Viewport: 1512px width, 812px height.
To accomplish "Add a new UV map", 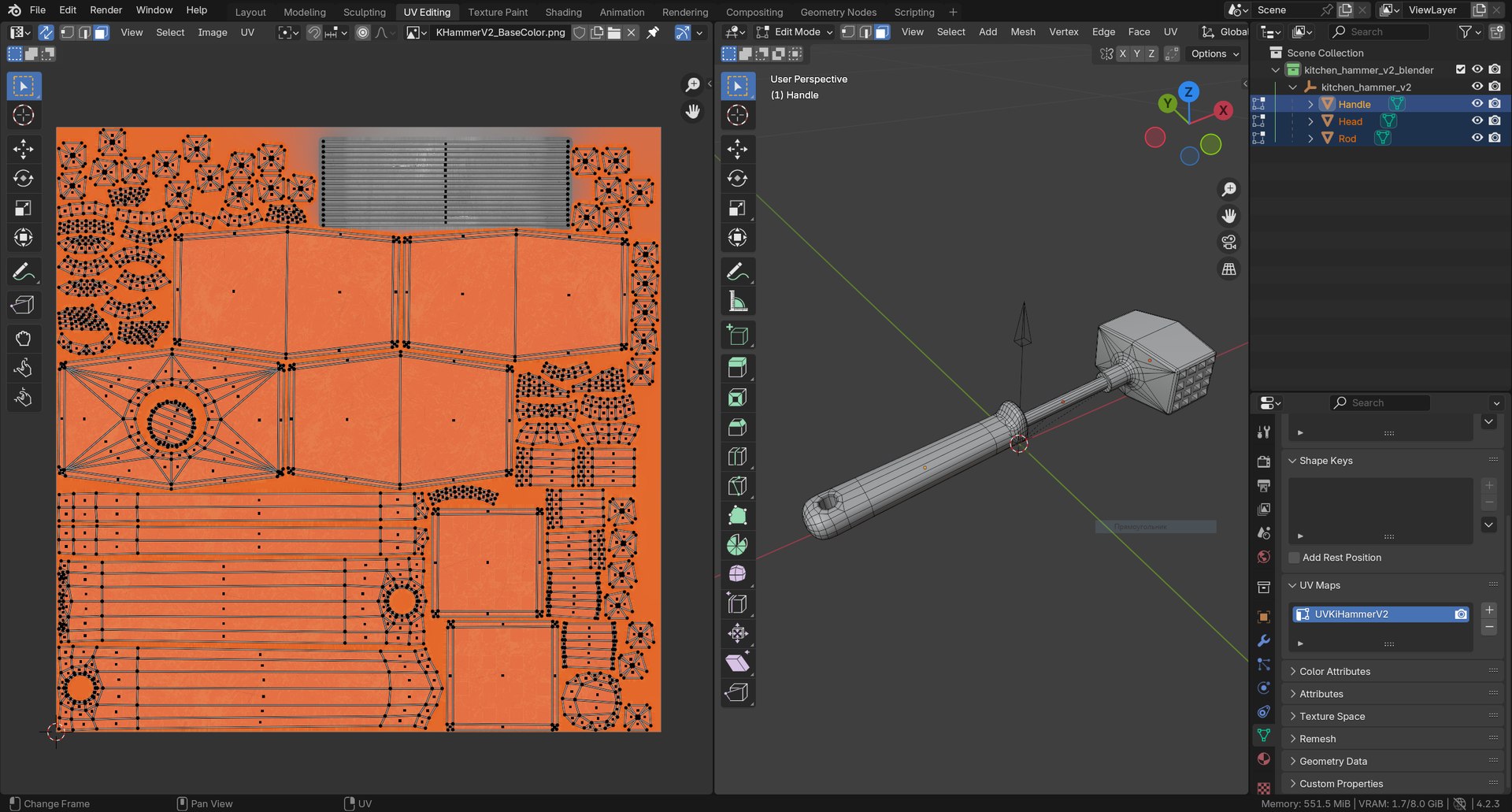I will pyautogui.click(x=1489, y=610).
